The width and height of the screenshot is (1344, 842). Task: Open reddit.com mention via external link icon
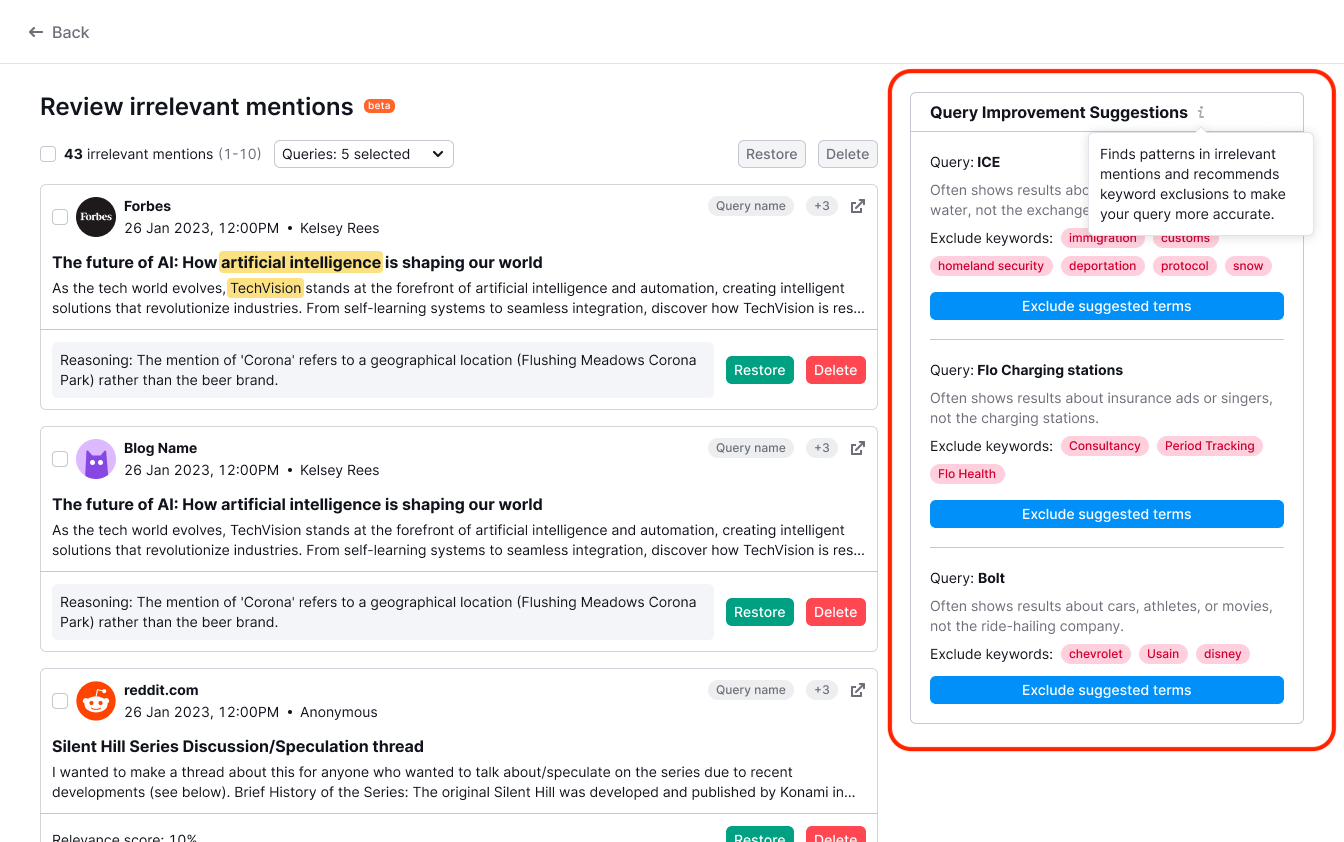coord(857,690)
